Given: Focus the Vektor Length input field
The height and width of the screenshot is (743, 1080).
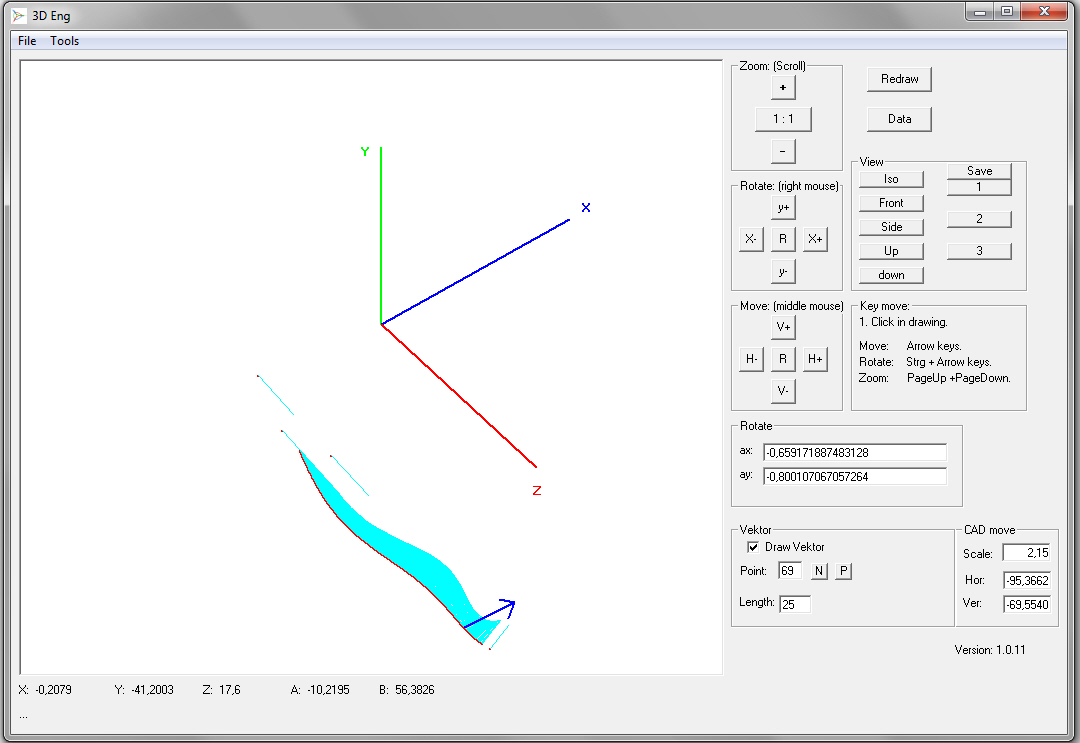Looking at the screenshot, I should [795, 604].
